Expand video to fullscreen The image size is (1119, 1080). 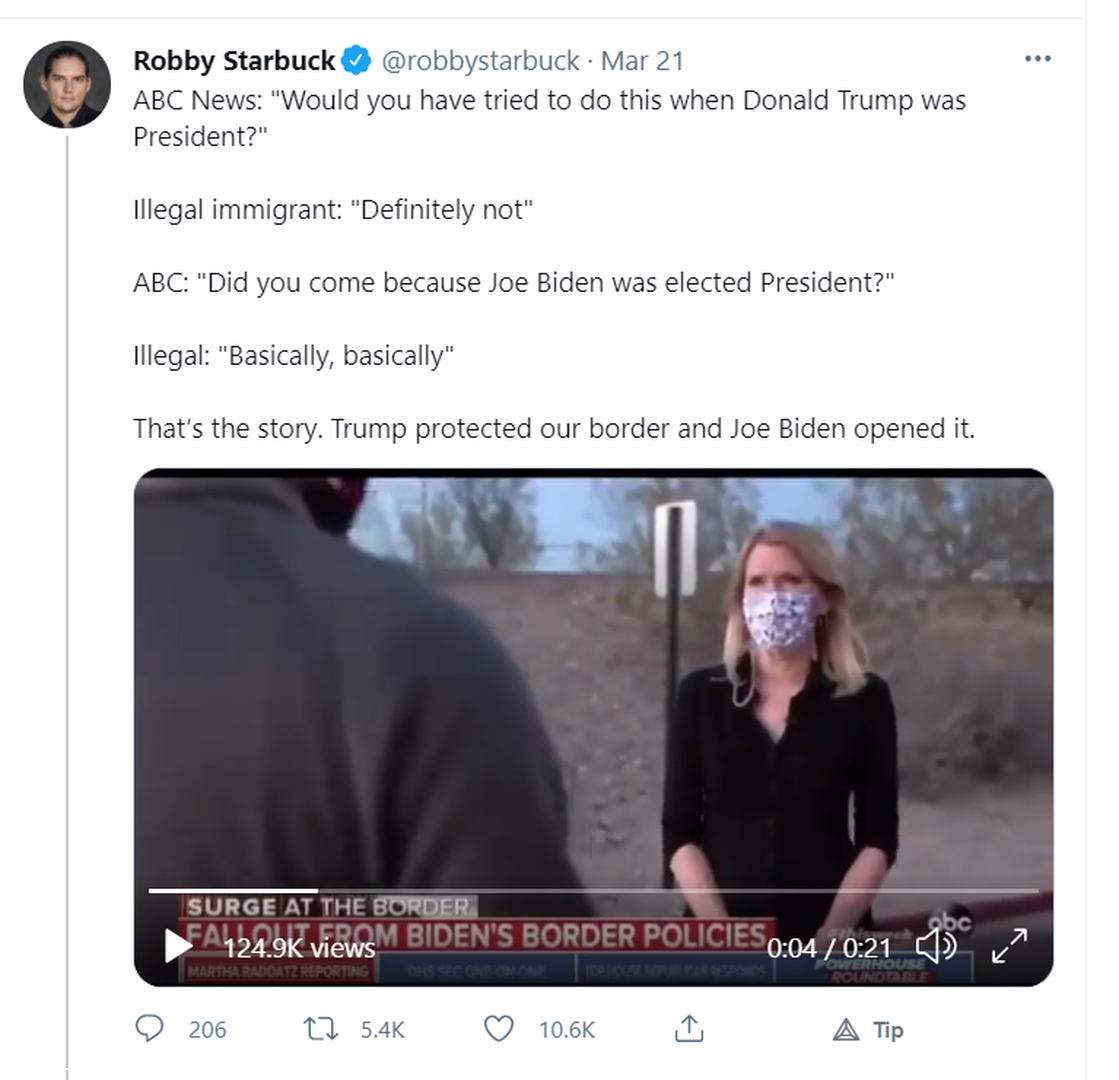click(x=1009, y=945)
